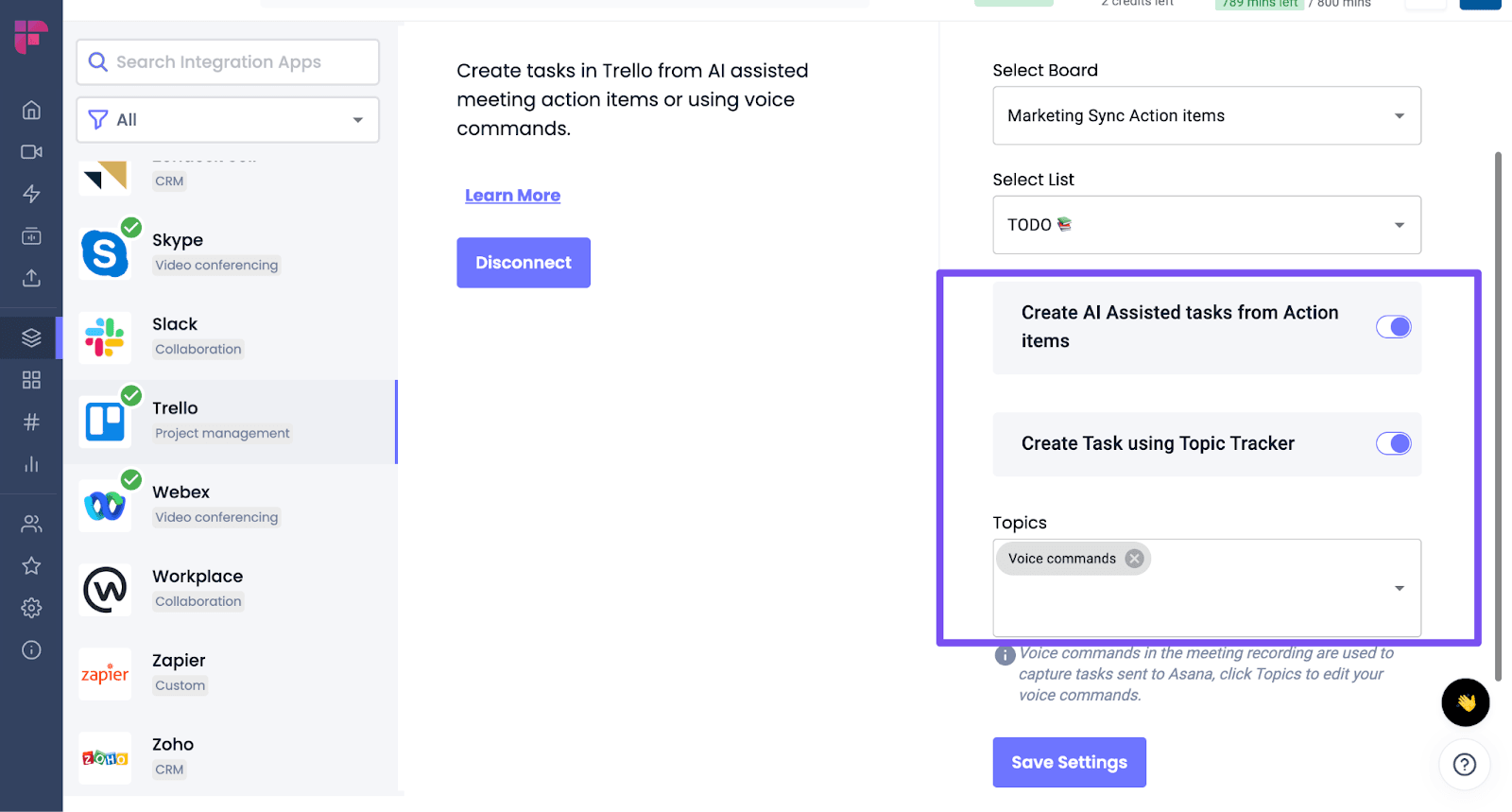Expand the Topics dropdown arrow
The width and height of the screenshot is (1512, 812).
pos(1400,588)
